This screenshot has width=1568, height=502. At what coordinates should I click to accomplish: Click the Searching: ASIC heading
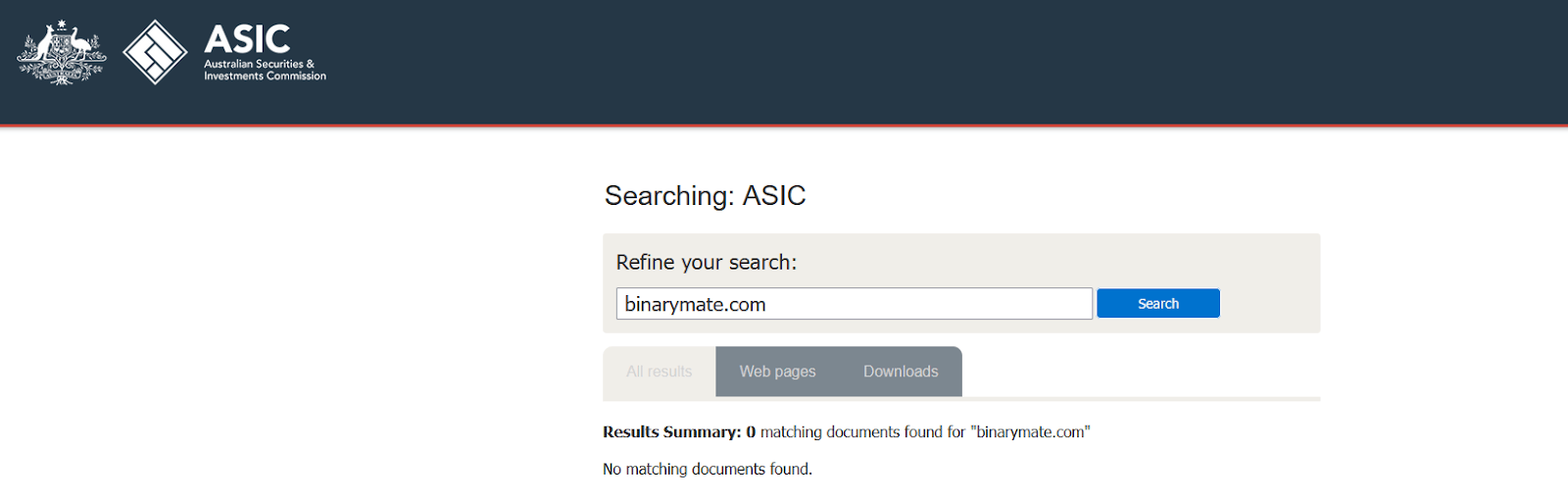705,196
